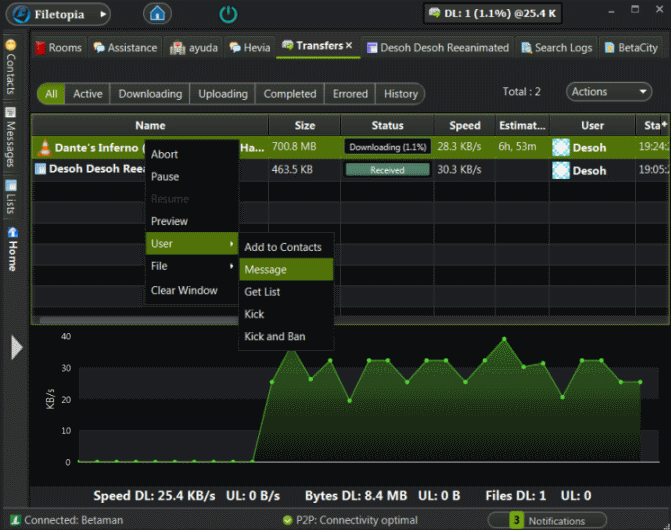This screenshot has height=530, width=671.
Task: Open the Lists sidebar tab
Action: [x=11, y=197]
